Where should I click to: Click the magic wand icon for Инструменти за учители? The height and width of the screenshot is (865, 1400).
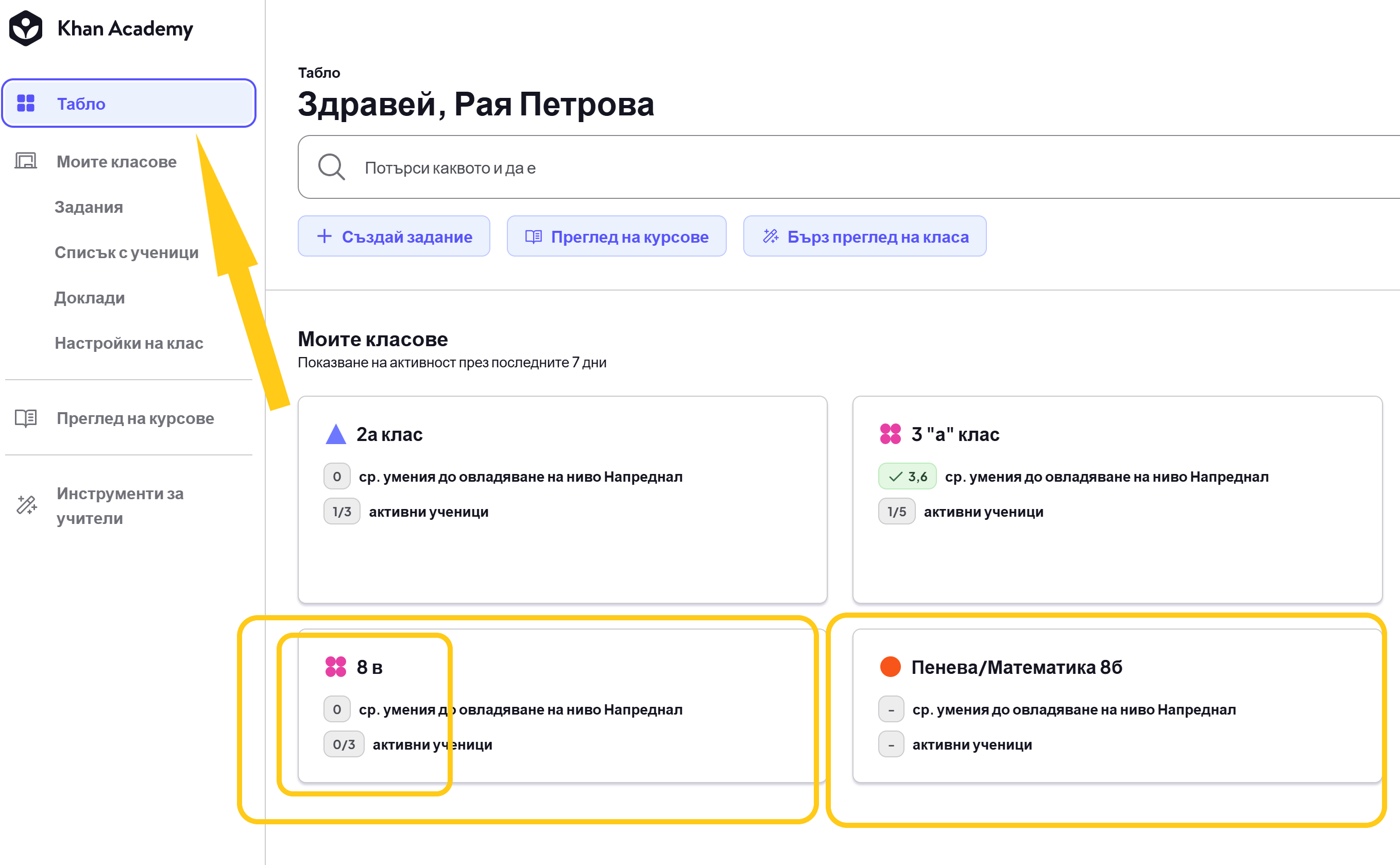[26, 505]
